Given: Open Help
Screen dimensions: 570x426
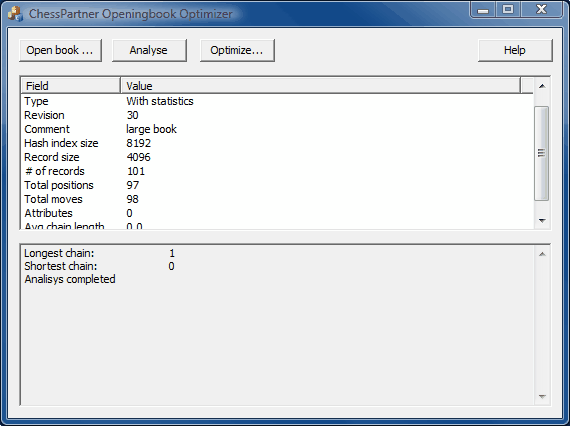Looking at the screenshot, I should (515, 50).
